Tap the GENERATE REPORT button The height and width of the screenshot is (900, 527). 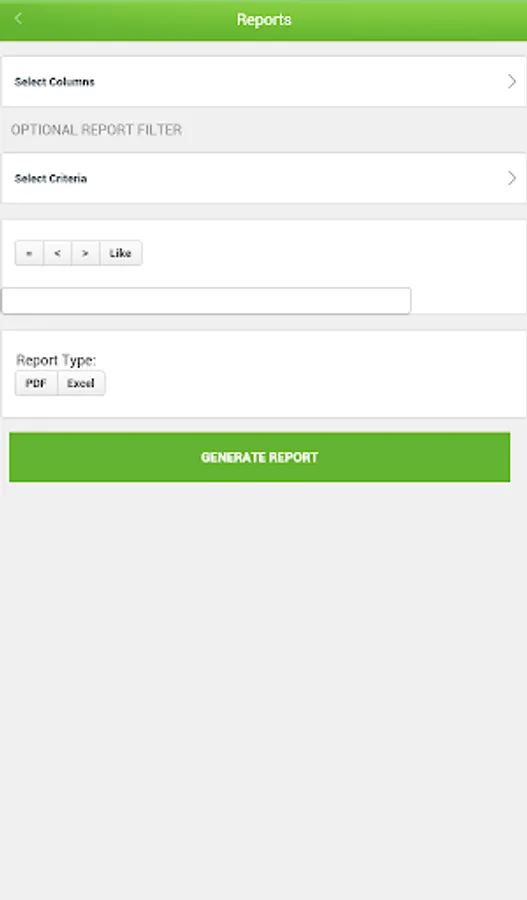click(259, 457)
